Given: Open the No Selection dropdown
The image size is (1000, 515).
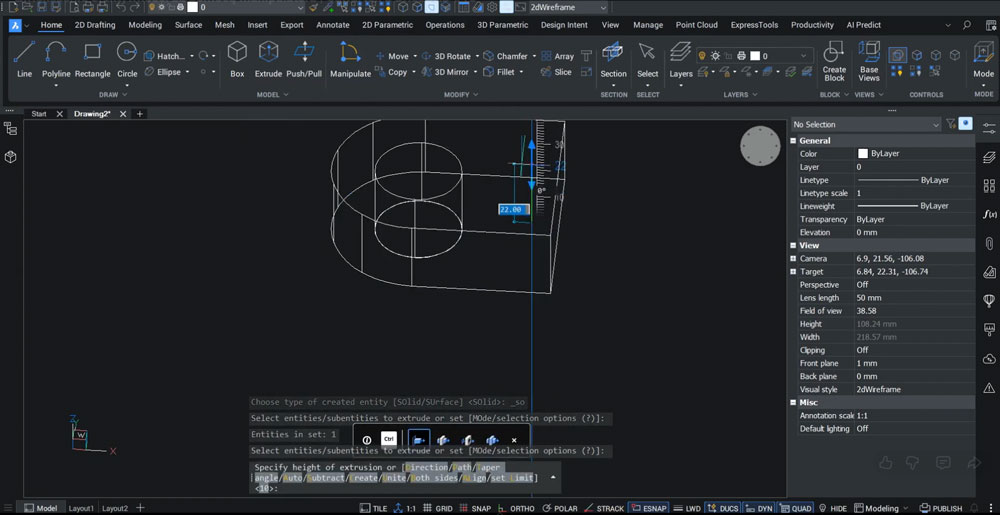Looking at the screenshot, I should [866, 124].
